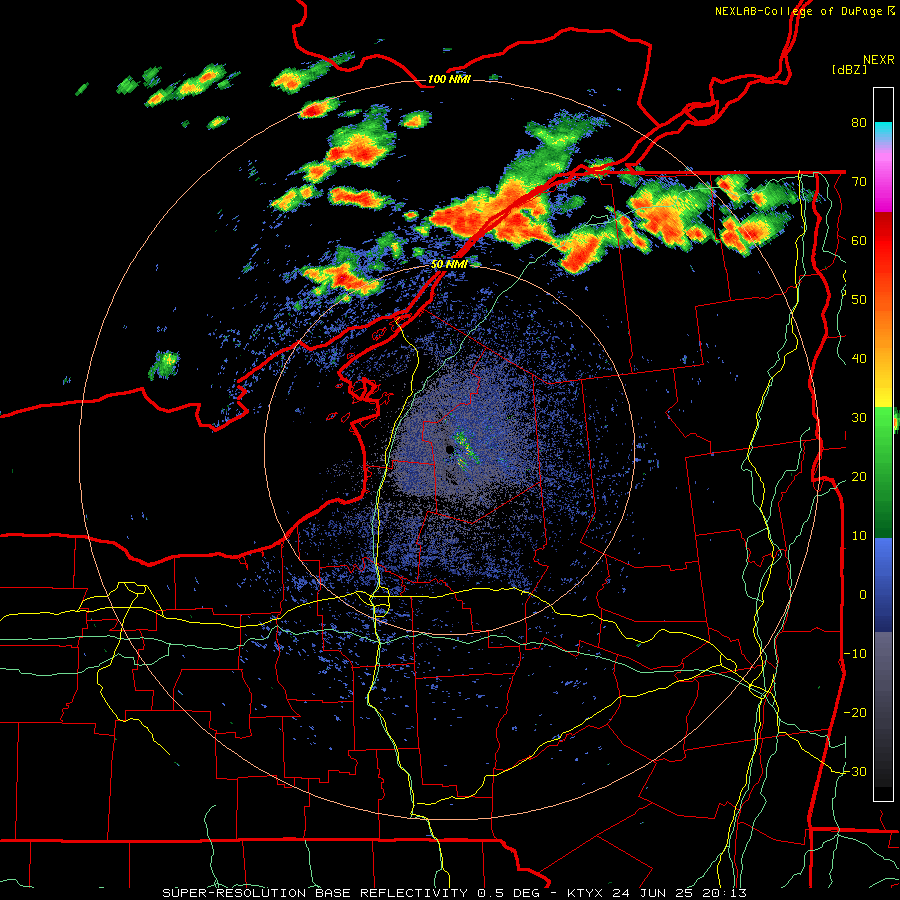Click the [dBZ] unit label
The image size is (900, 900).
[849, 70]
